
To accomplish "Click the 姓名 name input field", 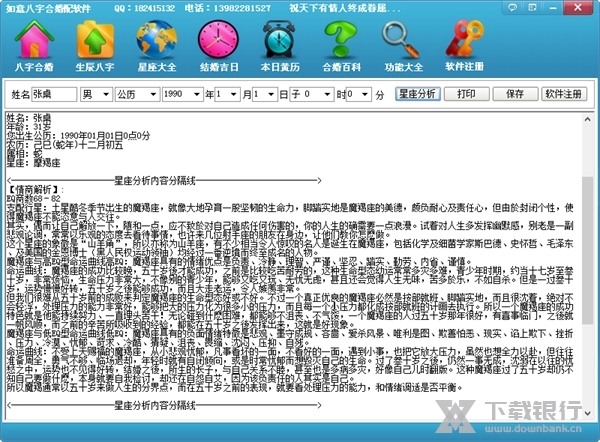I will point(54,94).
